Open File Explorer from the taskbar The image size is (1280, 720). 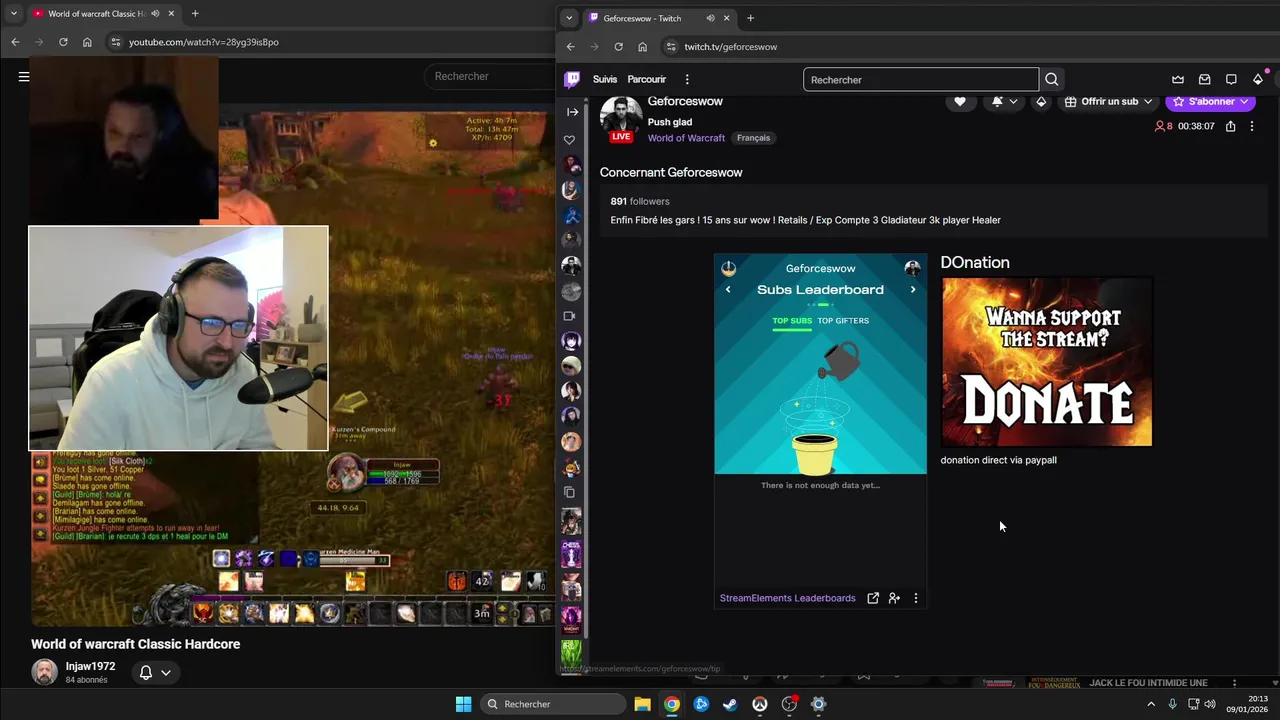(x=642, y=704)
